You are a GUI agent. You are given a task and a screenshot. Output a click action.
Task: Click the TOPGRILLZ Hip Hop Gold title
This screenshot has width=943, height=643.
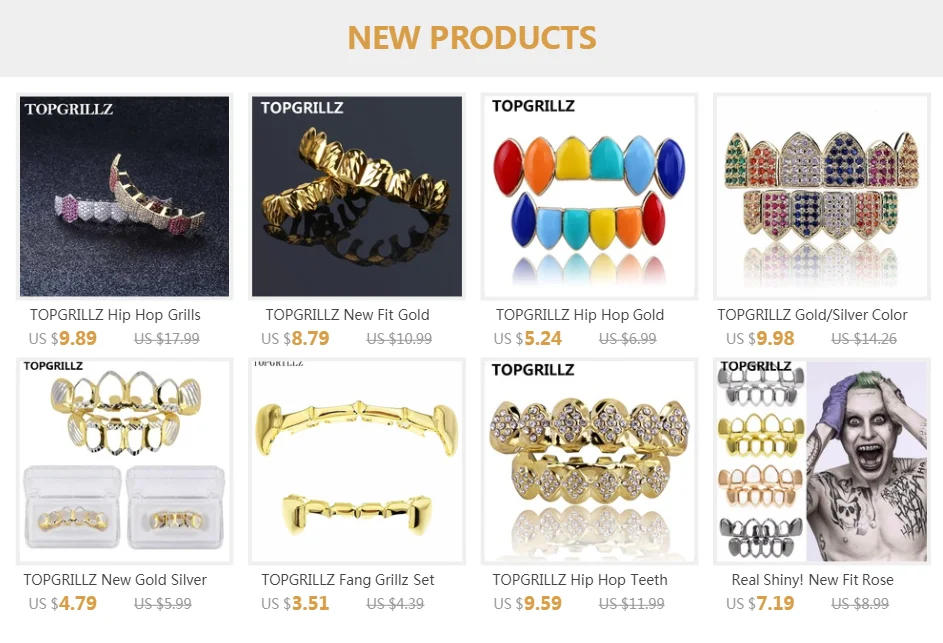point(580,315)
